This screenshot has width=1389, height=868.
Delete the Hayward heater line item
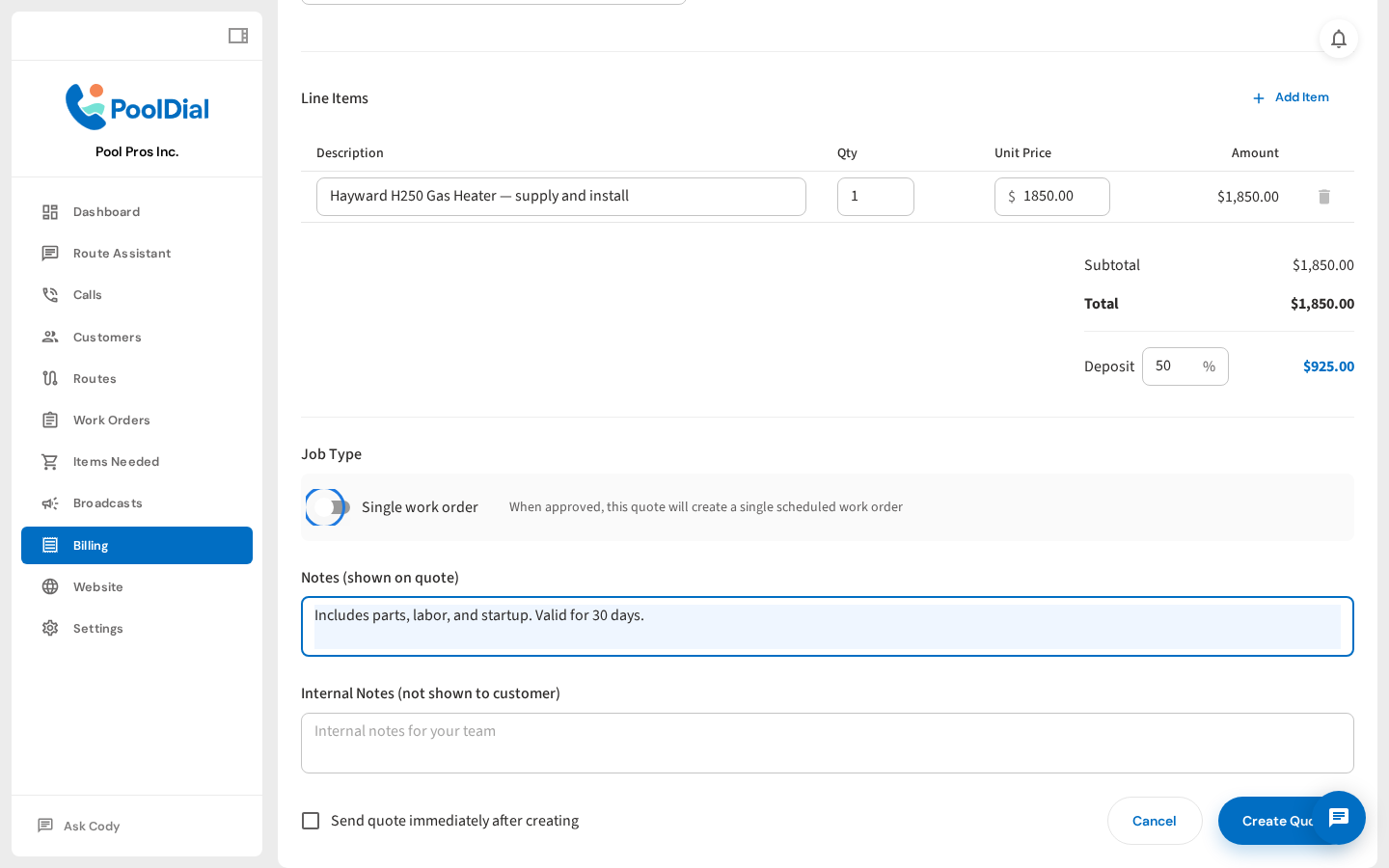(1323, 196)
